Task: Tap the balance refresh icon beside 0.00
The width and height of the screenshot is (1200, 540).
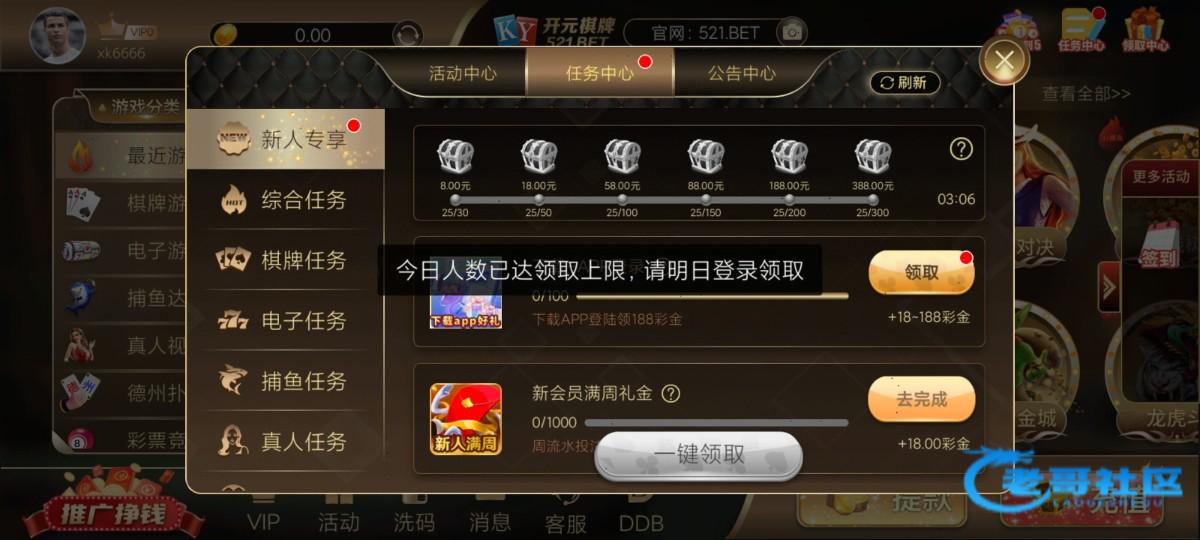Action: coord(407,35)
